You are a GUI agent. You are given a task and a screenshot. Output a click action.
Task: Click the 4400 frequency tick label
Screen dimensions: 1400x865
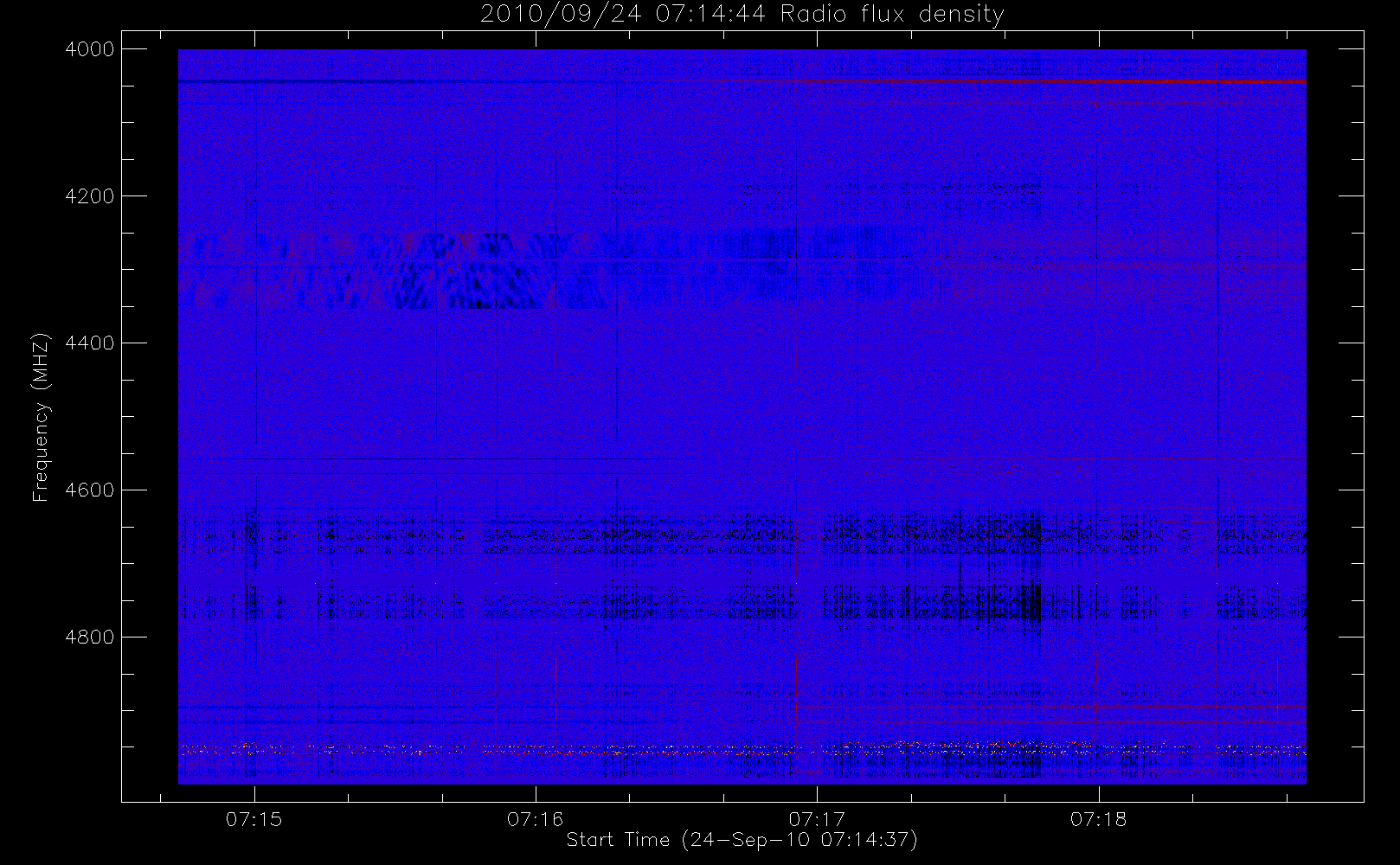90,343
